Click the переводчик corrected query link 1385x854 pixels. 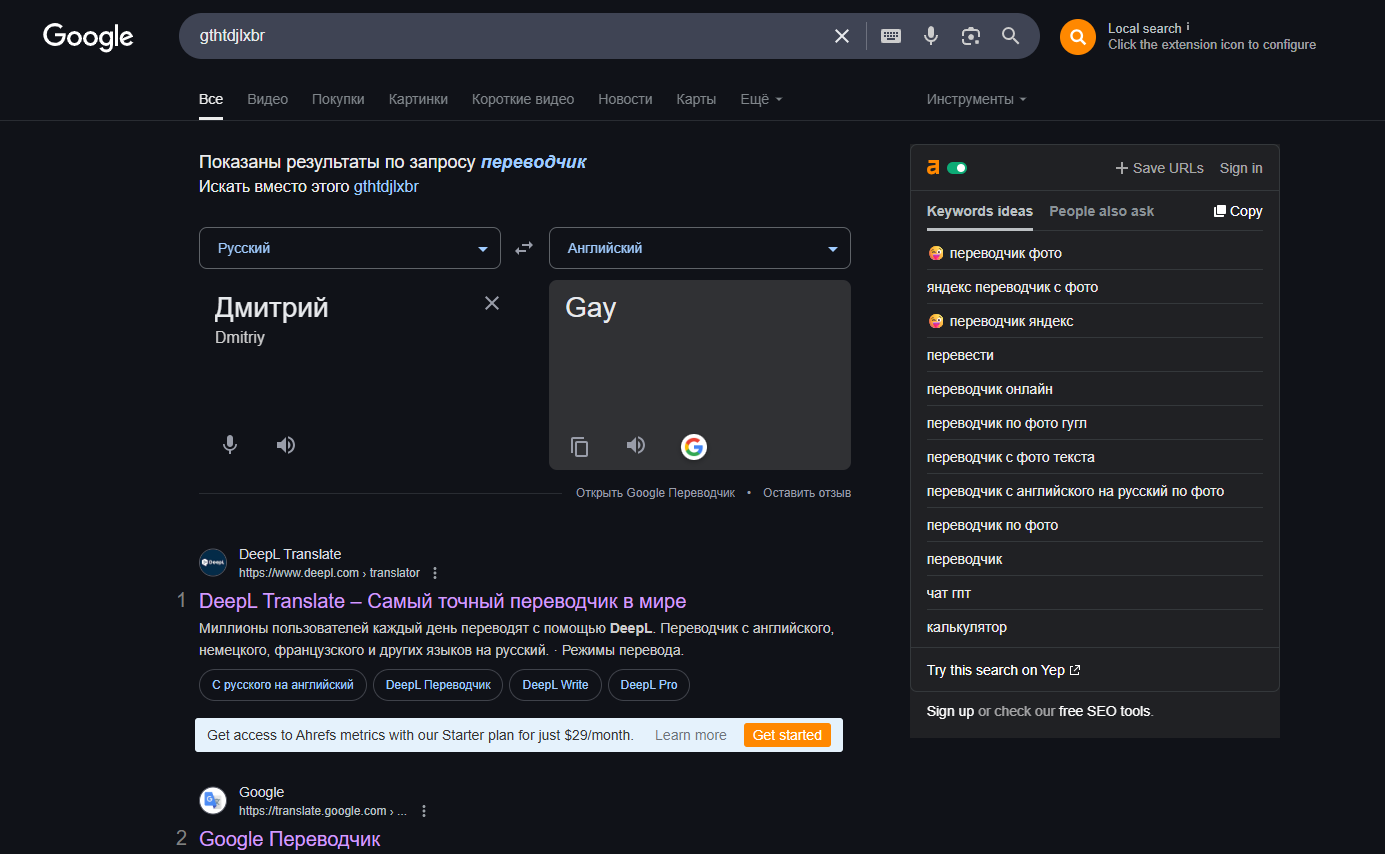tap(534, 162)
